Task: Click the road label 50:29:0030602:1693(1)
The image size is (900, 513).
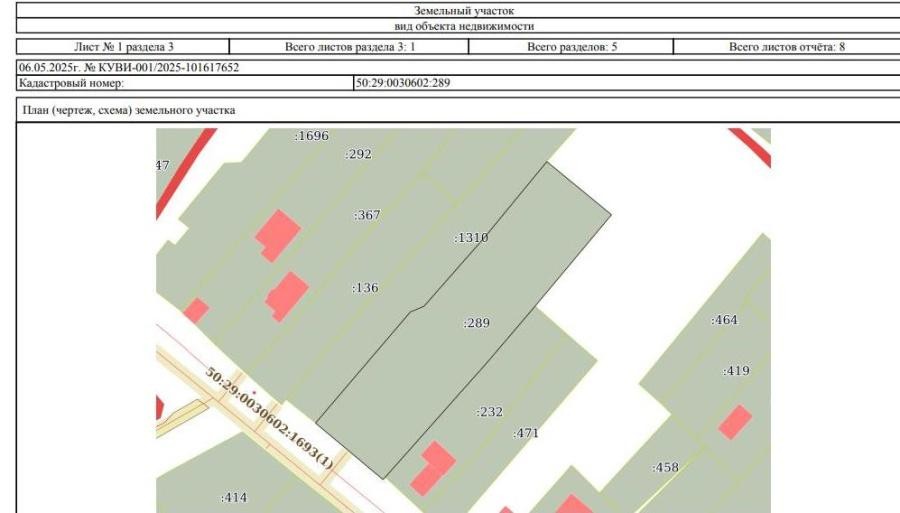Action: click(x=269, y=418)
